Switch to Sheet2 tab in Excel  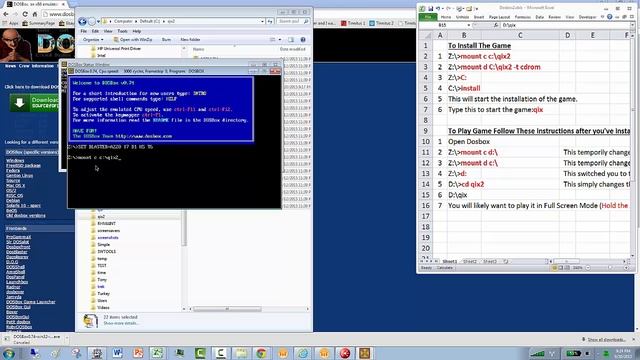click(469, 261)
